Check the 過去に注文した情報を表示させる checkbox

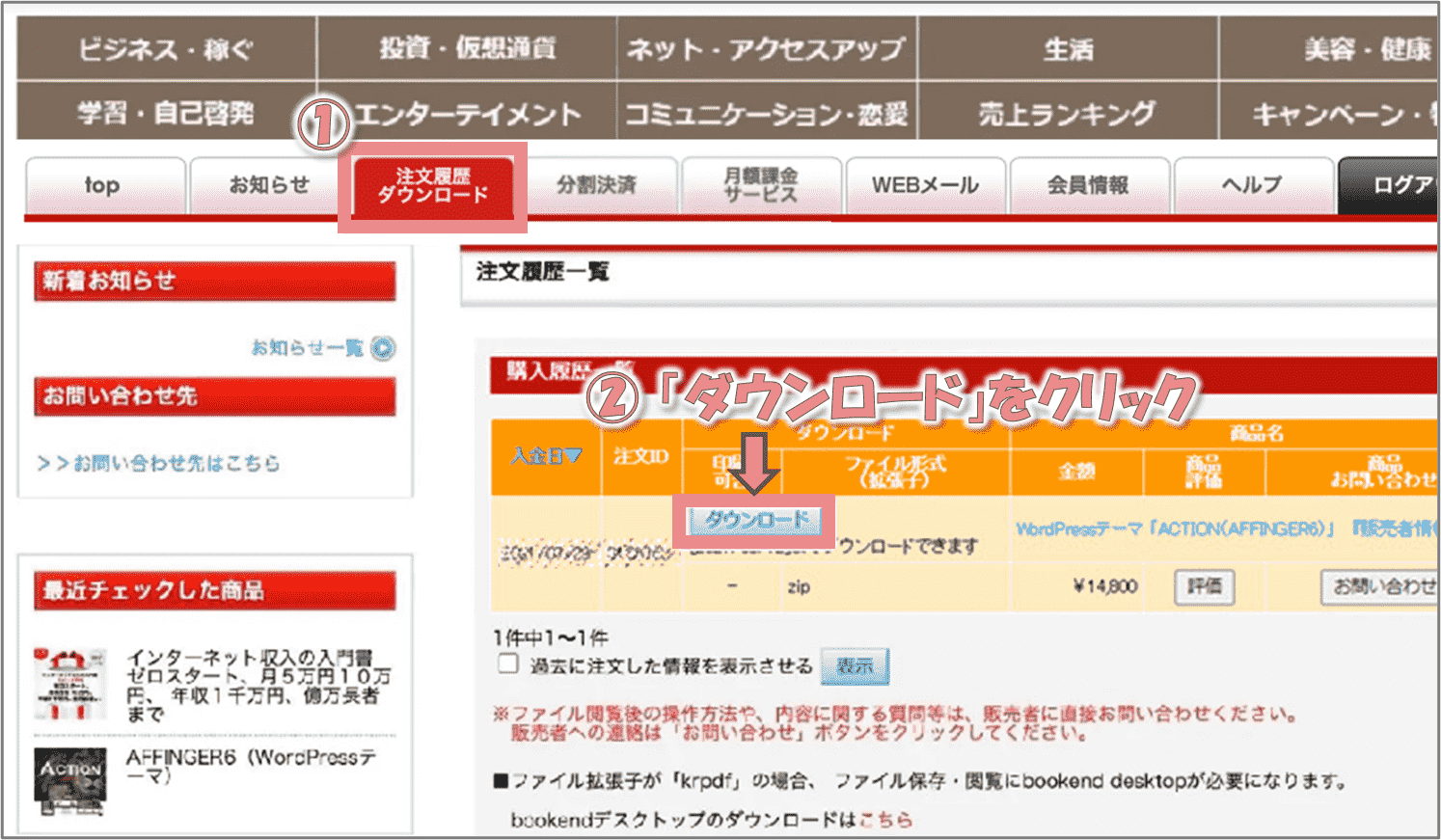pyautogui.click(x=507, y=664)
